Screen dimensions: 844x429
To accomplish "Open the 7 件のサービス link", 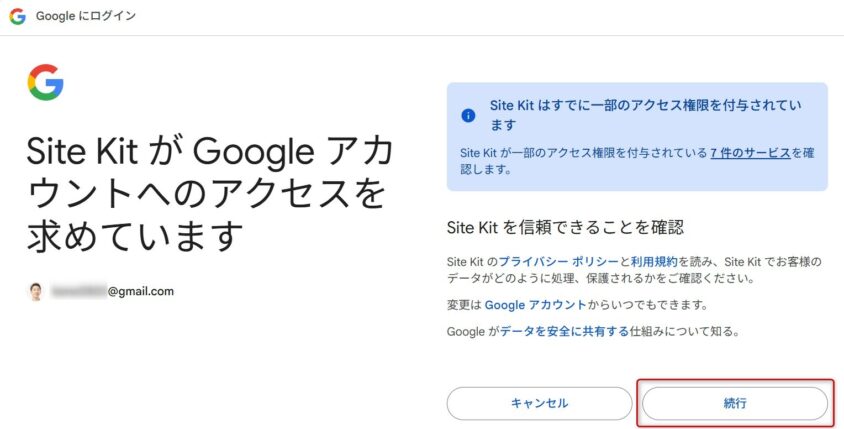I will click(750, 152).
